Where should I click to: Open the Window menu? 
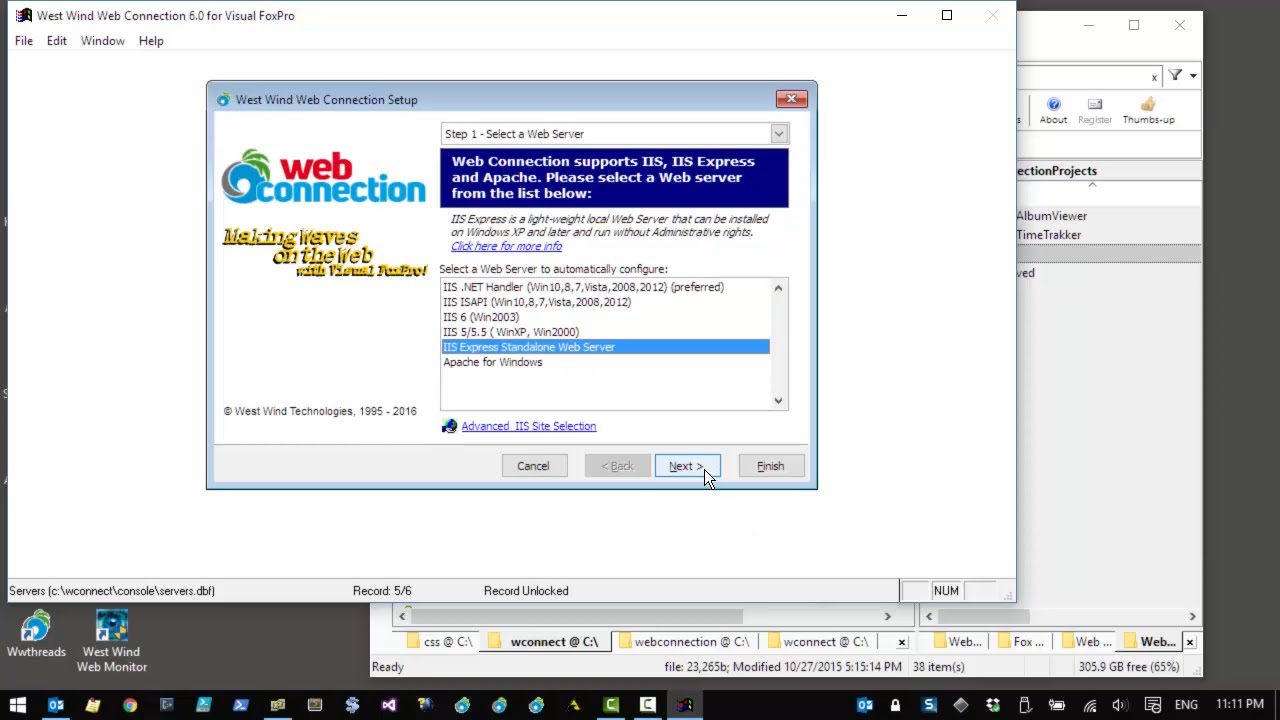[x=103, y=41]
